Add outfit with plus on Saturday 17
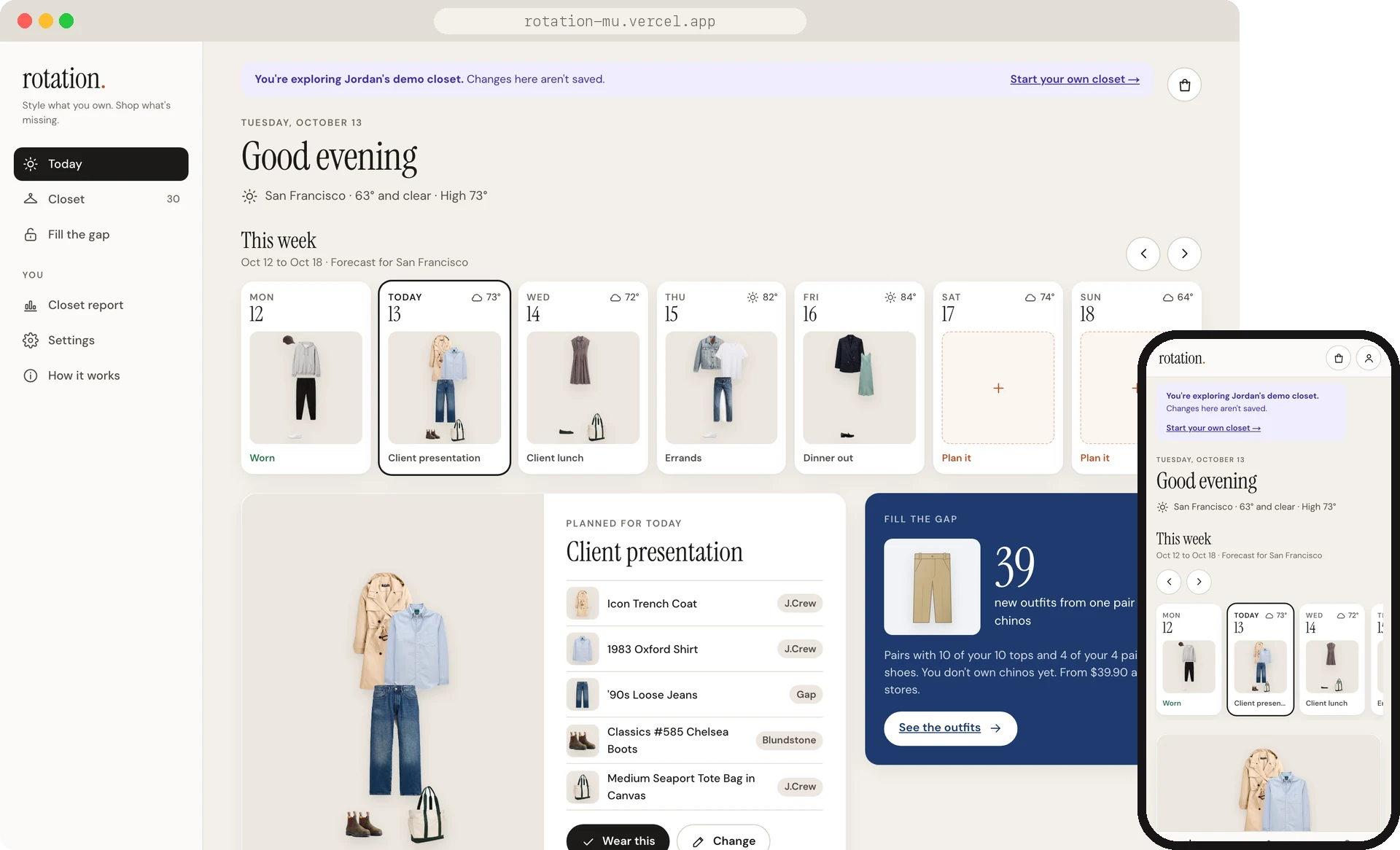Viewport: 1400px width, 850px height. tap(998, 388)
